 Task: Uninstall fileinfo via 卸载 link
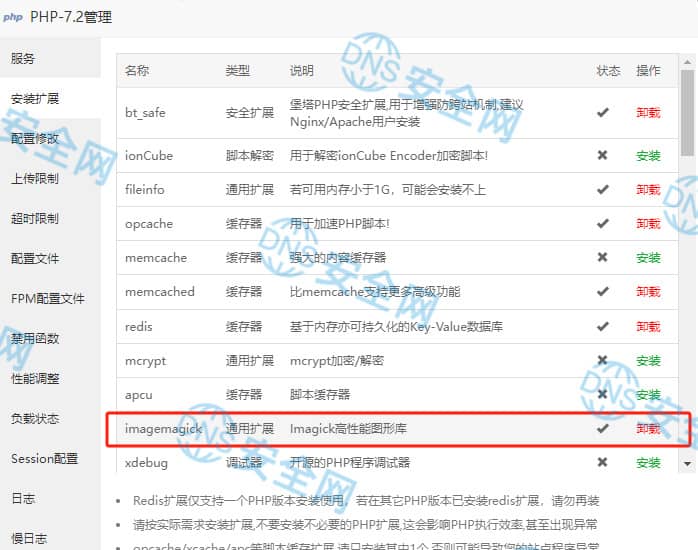[x=648, y=190]
